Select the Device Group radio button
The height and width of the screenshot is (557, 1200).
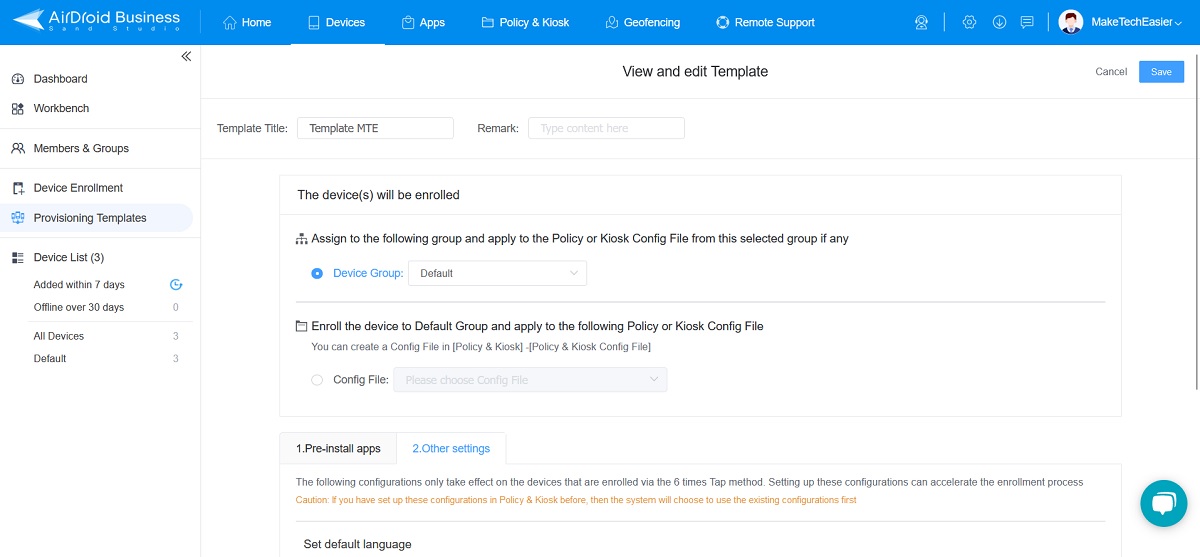[317, 273]
